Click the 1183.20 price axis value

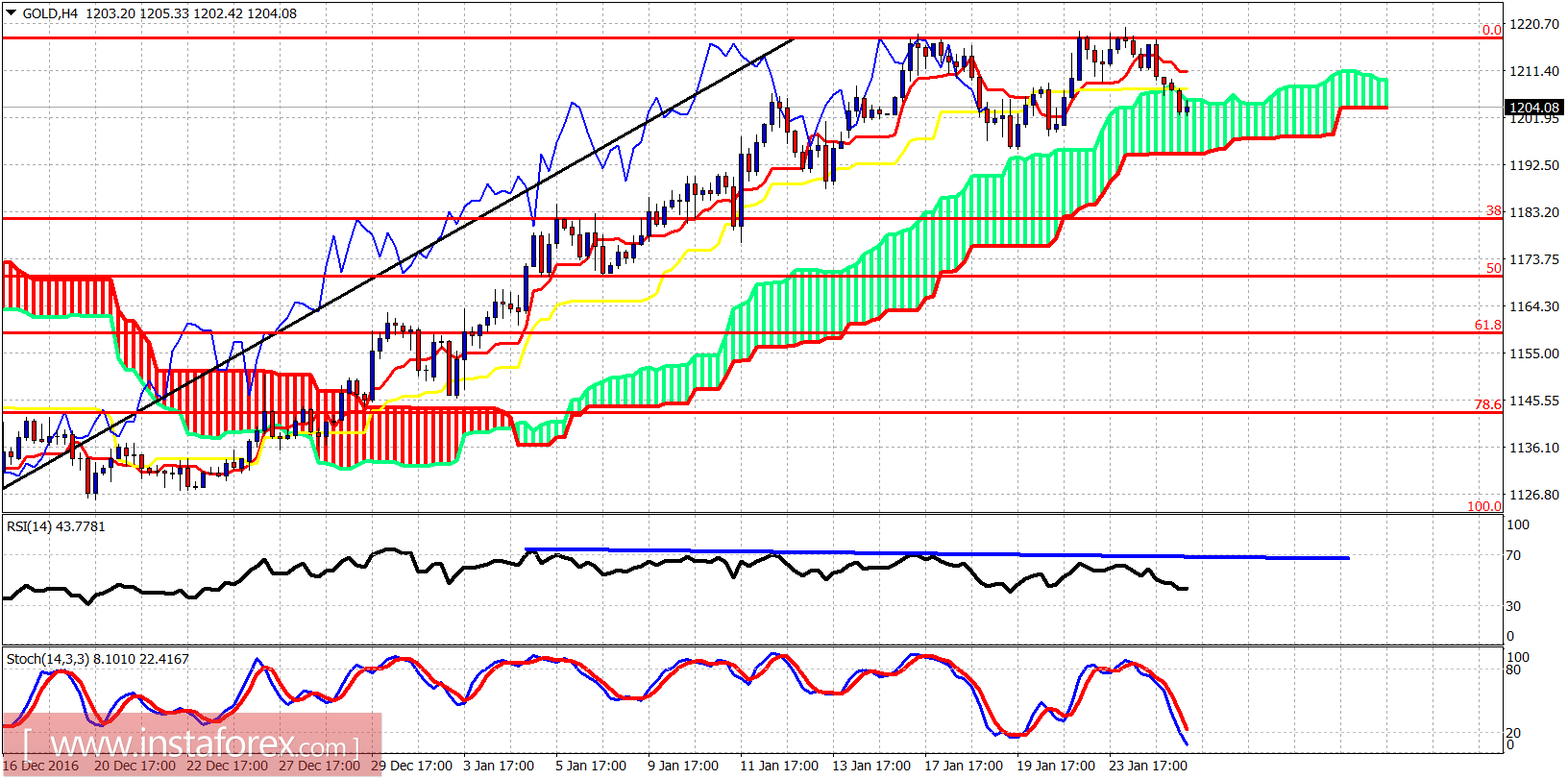pos(1534,212)
